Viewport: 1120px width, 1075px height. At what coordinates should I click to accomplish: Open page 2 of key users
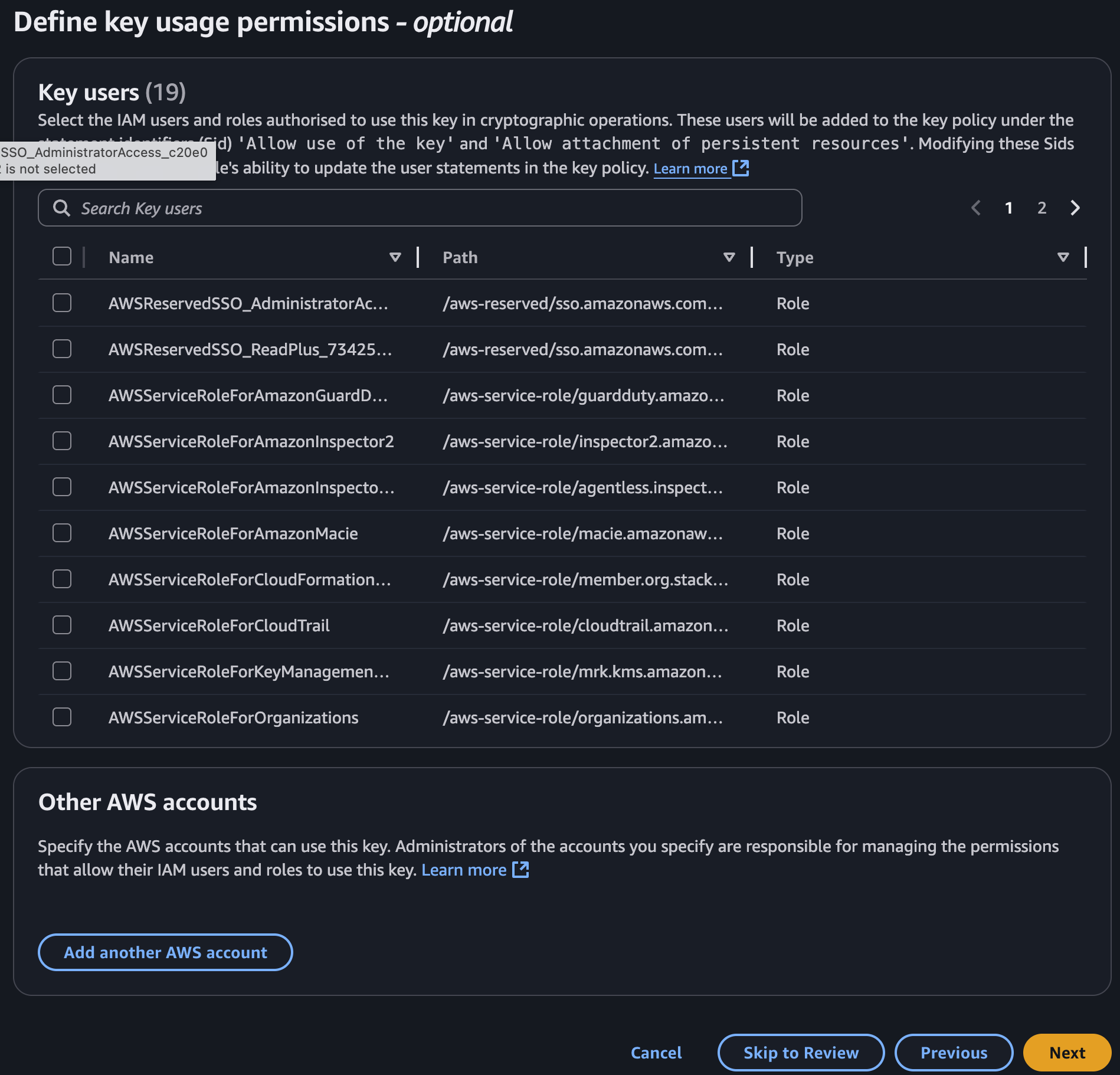coord(1042,208)
